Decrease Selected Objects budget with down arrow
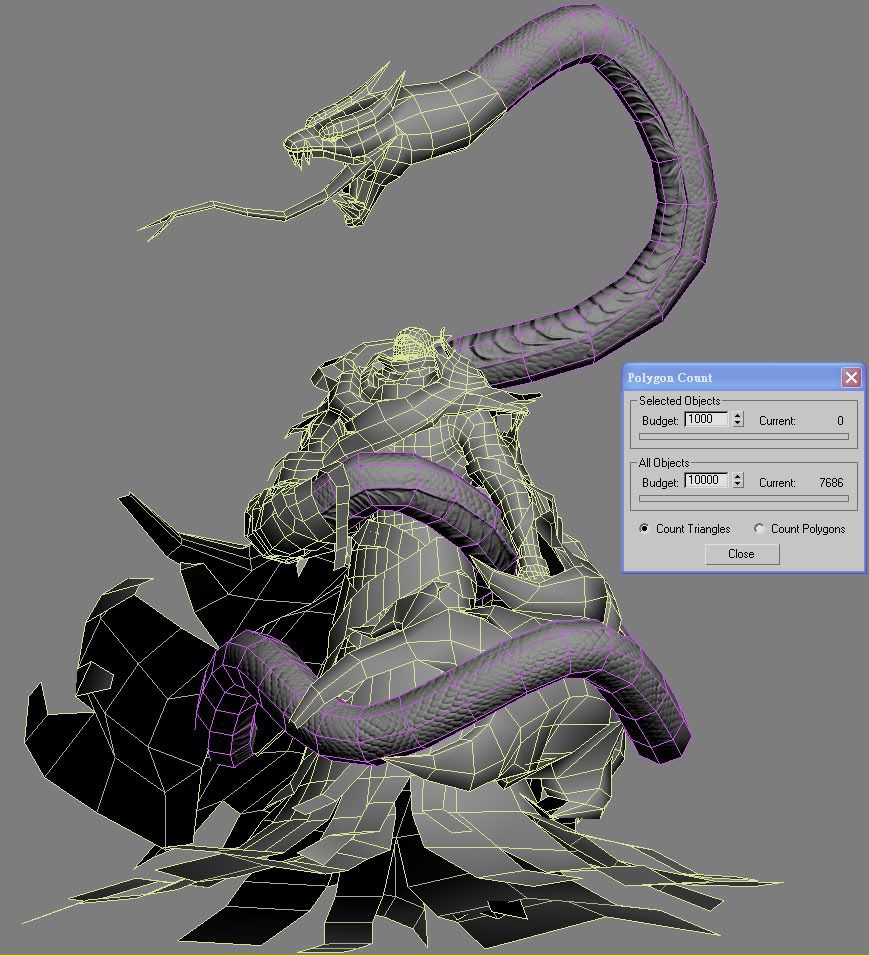Image resolution: width=869 pixels, height=956 pixels. [x=738, y=424]
